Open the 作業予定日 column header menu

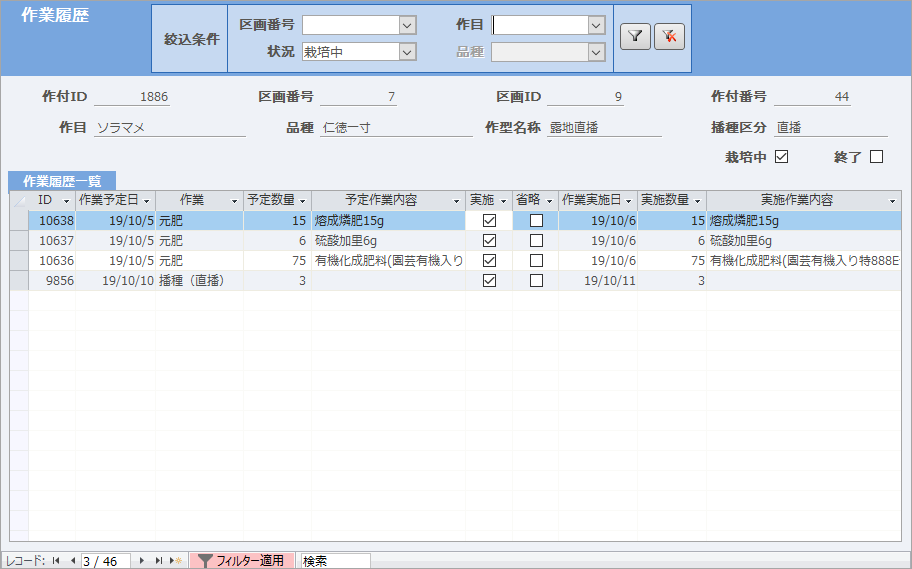pos(146,201)
